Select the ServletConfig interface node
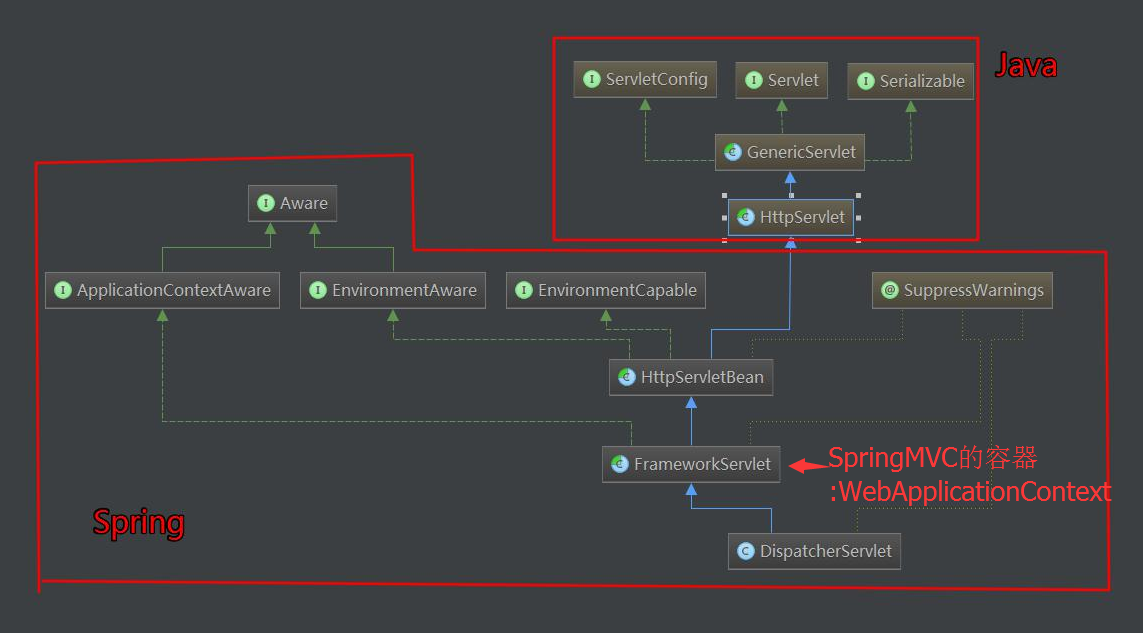Viewport: 1143px width, 633px height. 645,79
